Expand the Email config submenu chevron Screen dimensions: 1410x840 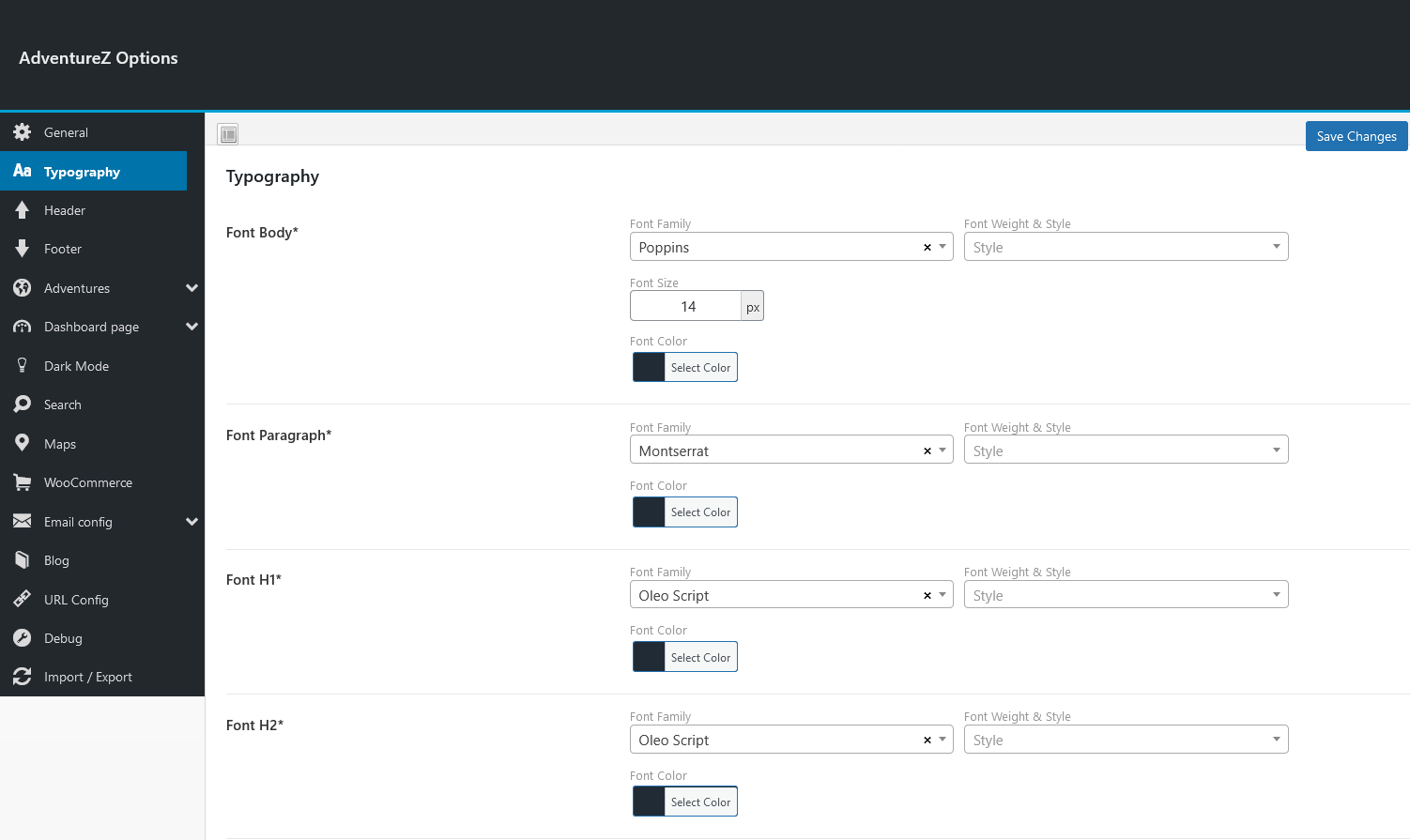pos(192,521)
